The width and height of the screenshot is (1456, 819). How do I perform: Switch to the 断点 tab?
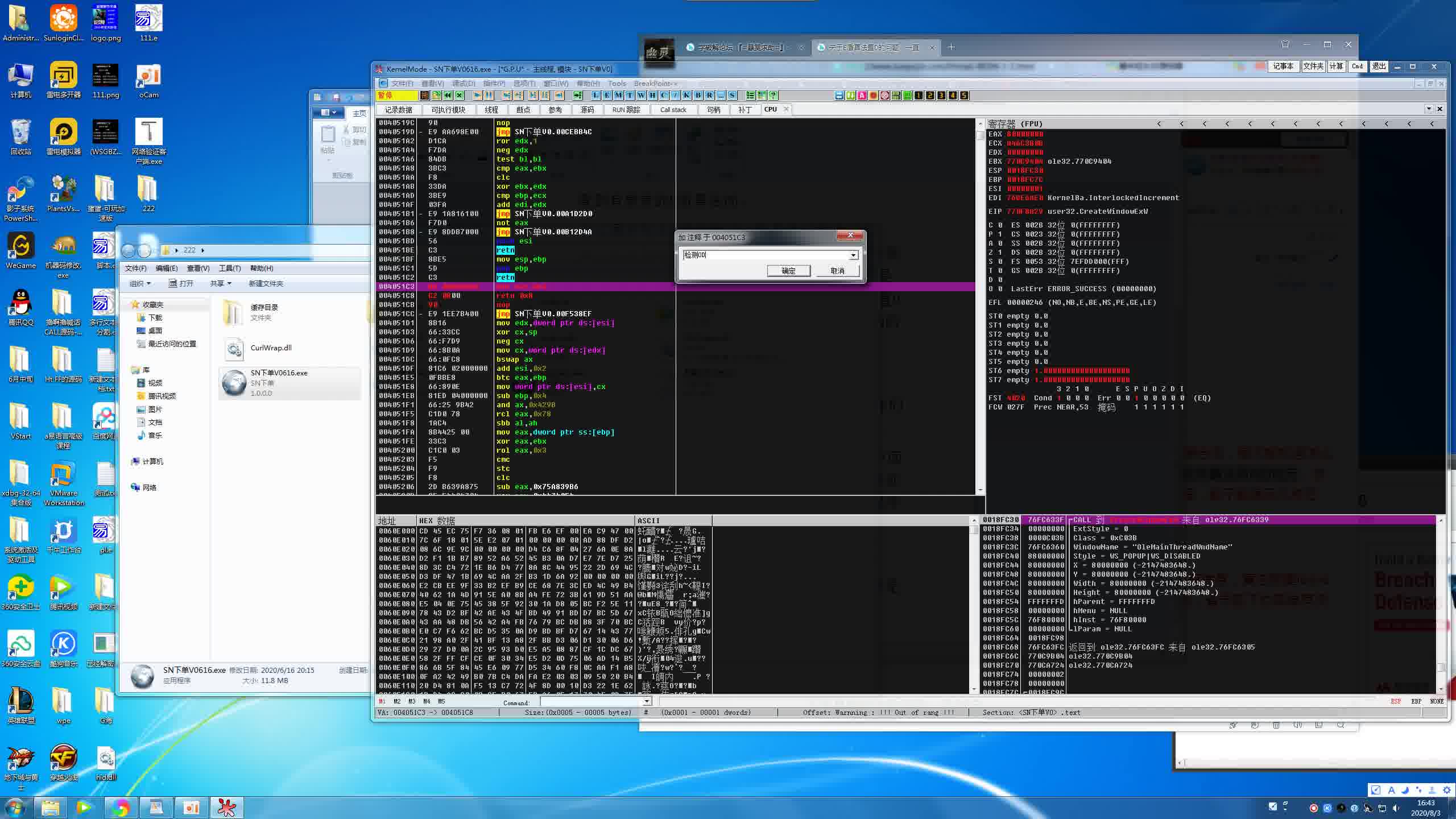pyautogui.click(x=523, y=110)
